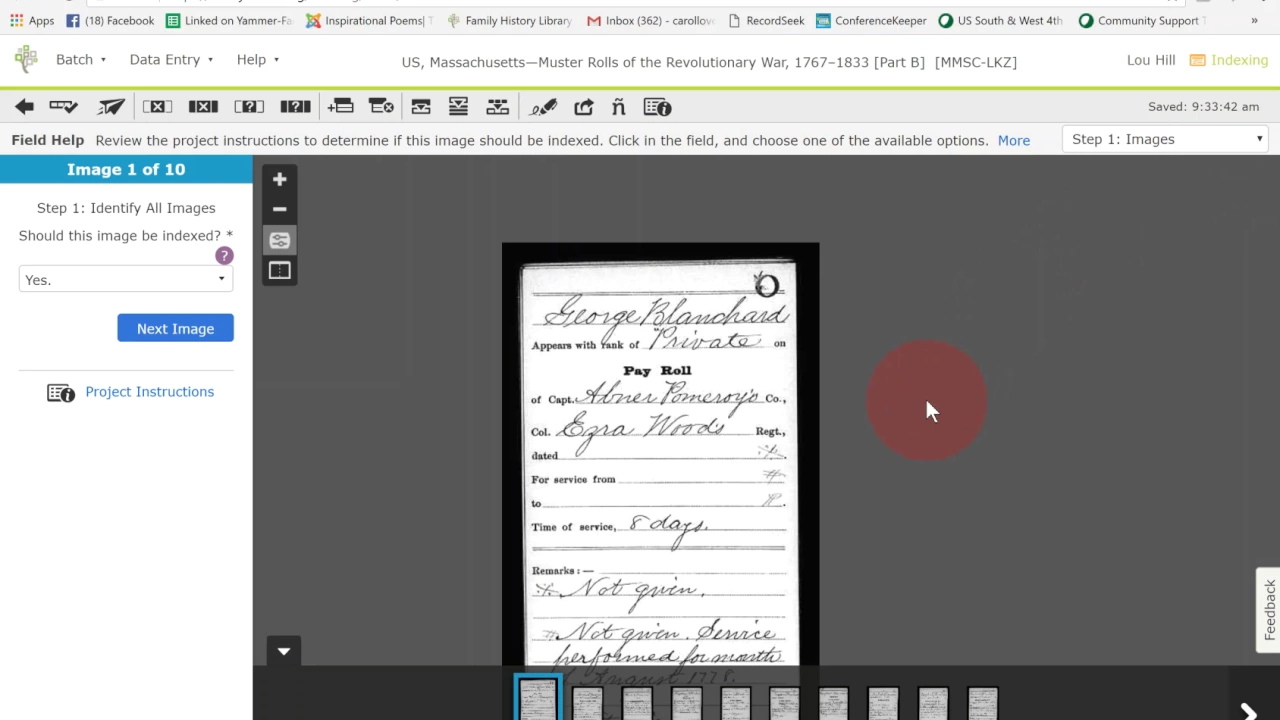Image resolution: width=1280 pixels, height=720 pixels.
Task: Click the paper plane submit batch icon
Action: click(111, 107)
